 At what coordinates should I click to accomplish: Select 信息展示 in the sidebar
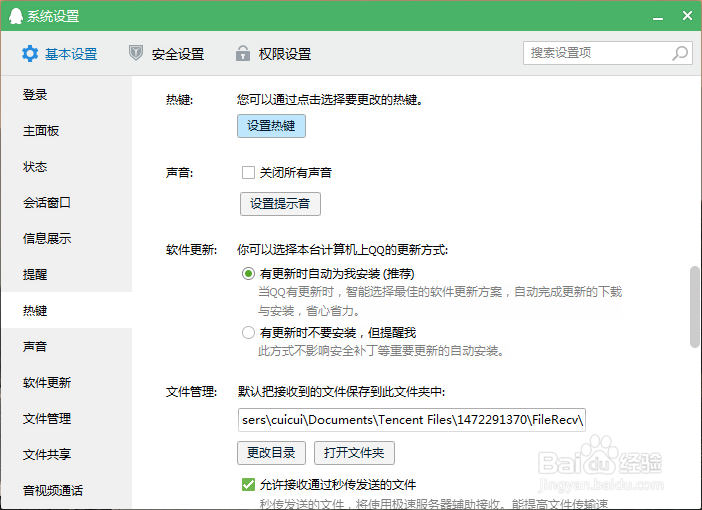click(67, 239)
